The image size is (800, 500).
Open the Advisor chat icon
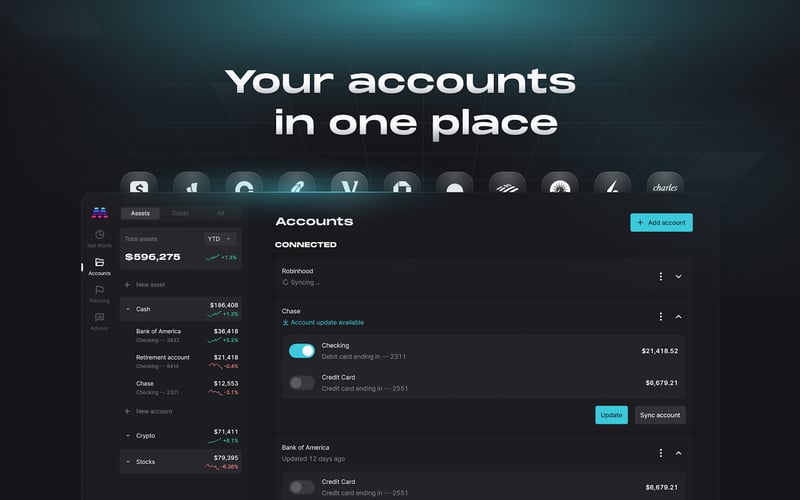[x=99, y=317]
